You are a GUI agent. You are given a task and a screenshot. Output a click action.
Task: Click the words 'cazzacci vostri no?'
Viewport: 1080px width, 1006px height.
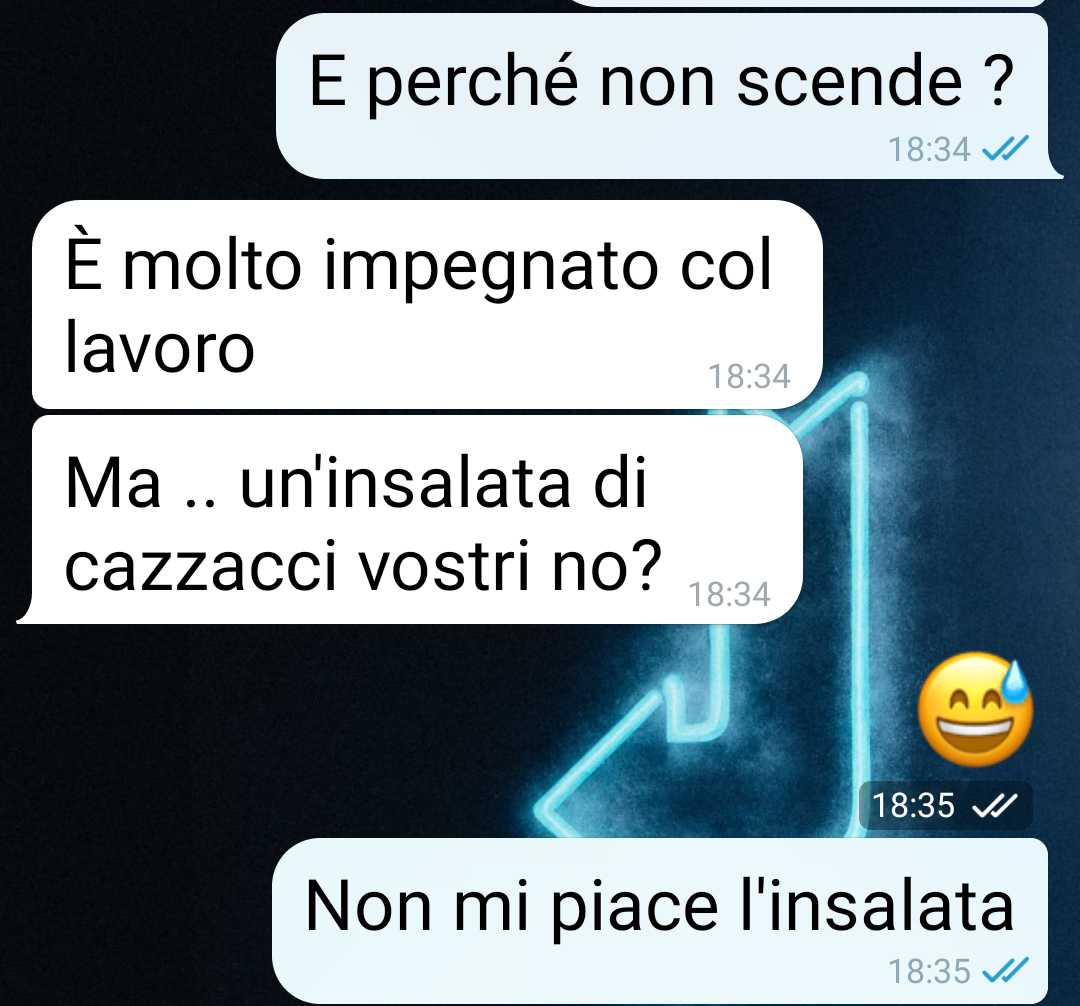point(364,567)
